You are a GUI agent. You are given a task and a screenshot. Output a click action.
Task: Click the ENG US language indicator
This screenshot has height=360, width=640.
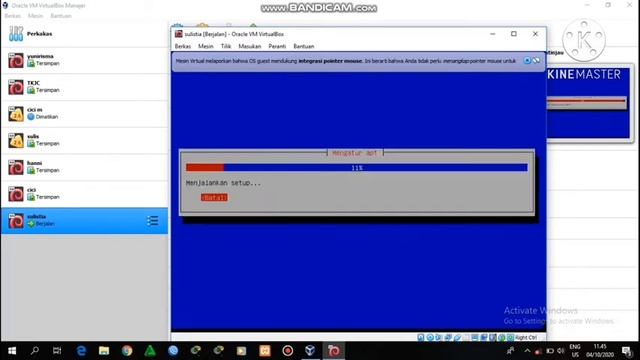click(575, 351)
